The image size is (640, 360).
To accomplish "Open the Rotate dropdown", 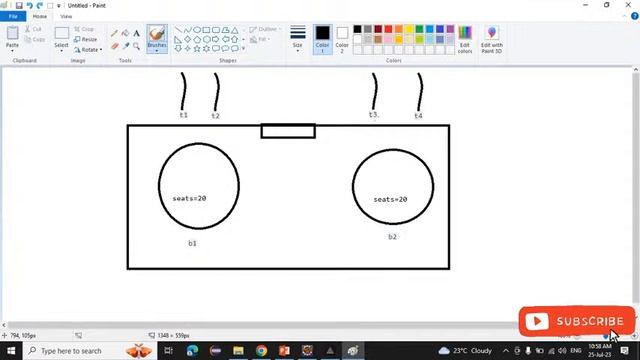I will [88, 50].
